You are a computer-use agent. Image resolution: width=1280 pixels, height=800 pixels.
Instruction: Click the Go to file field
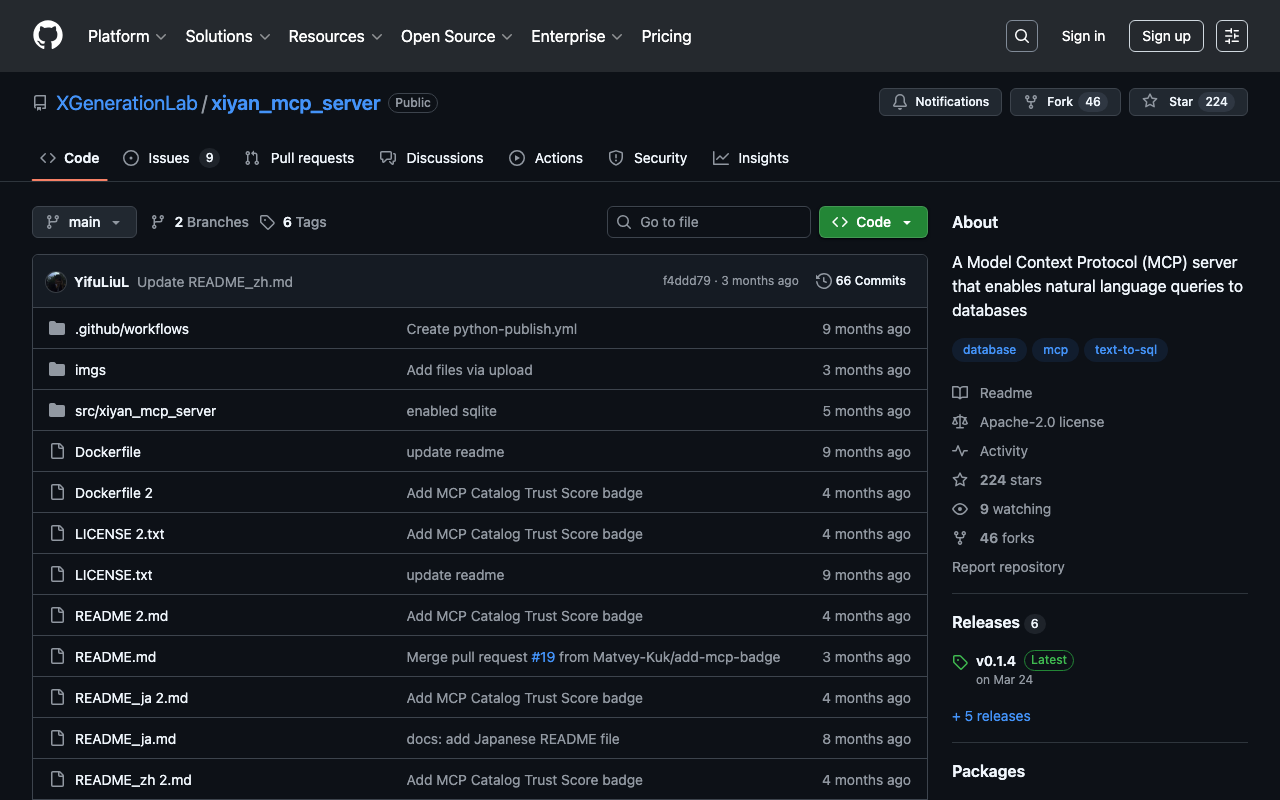[708, 222]
